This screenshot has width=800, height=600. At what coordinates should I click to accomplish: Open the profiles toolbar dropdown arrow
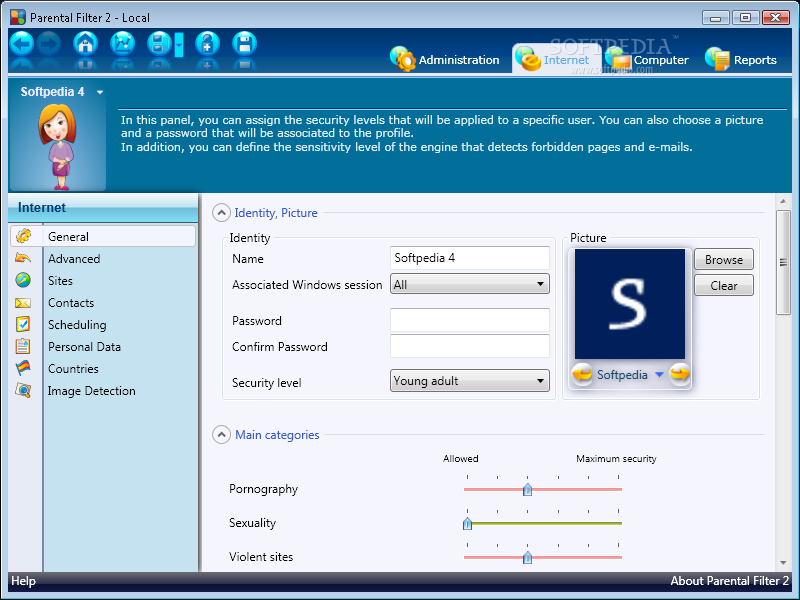(179, 45)
